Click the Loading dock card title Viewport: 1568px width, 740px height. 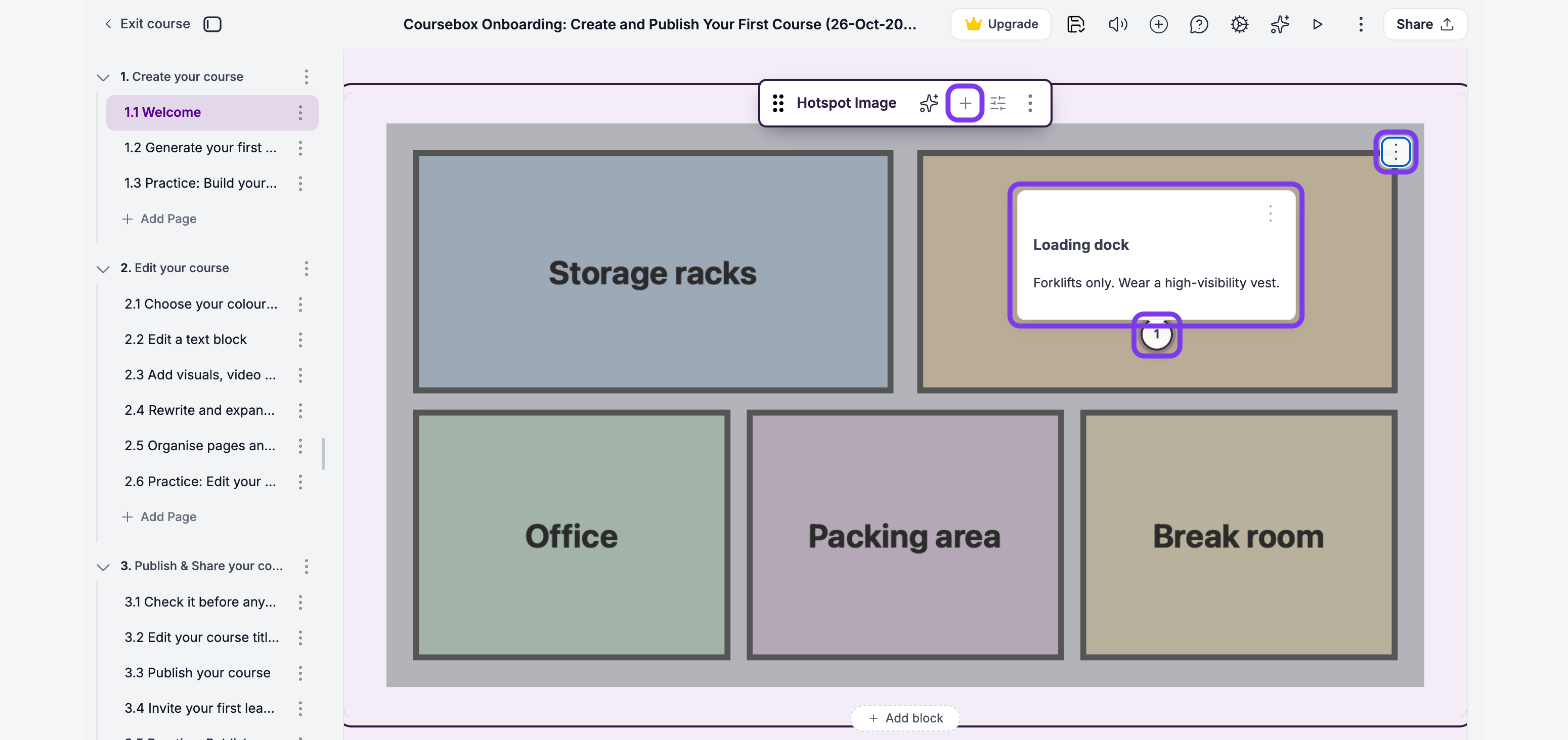pos(1081,245)
